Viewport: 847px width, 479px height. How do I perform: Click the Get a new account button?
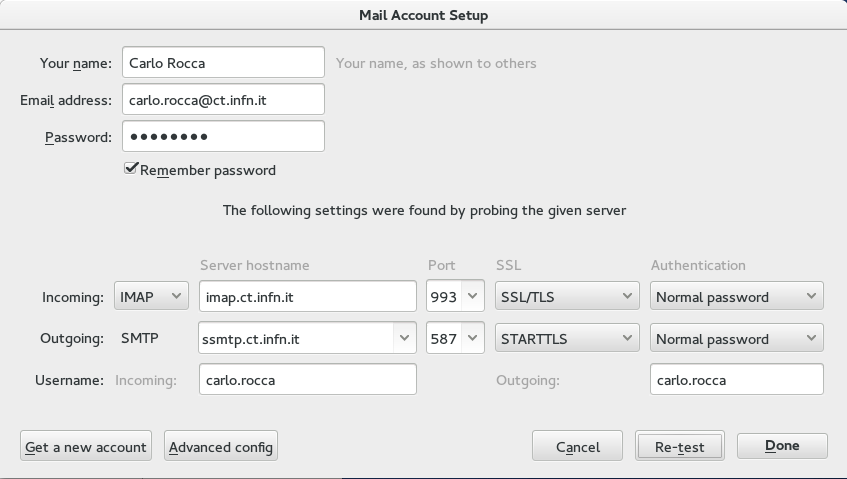pyautogui.click(x=86, y=446)
